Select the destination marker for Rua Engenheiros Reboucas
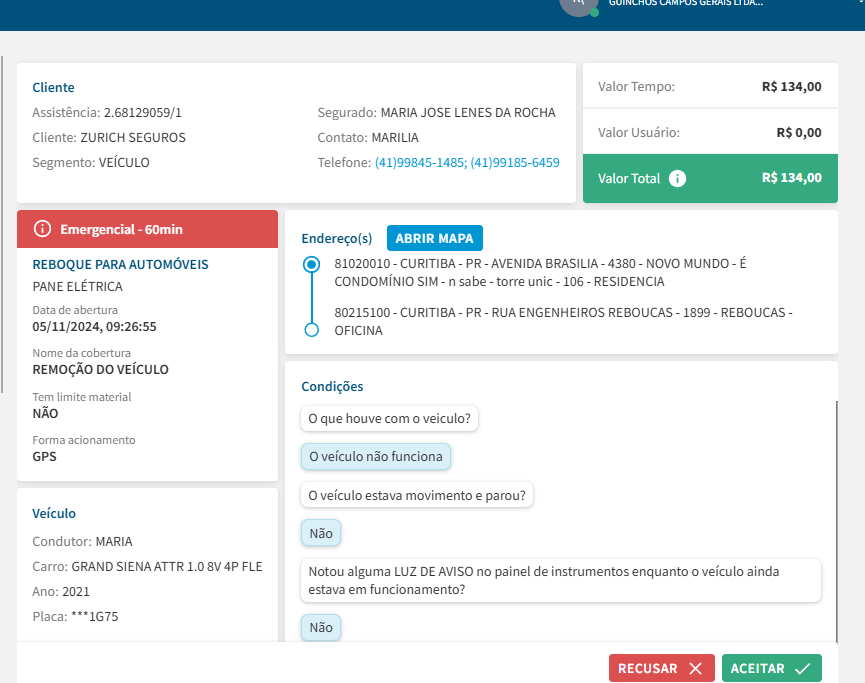The width and height of the screenshot is (865, 683). [x=311, y=329]
